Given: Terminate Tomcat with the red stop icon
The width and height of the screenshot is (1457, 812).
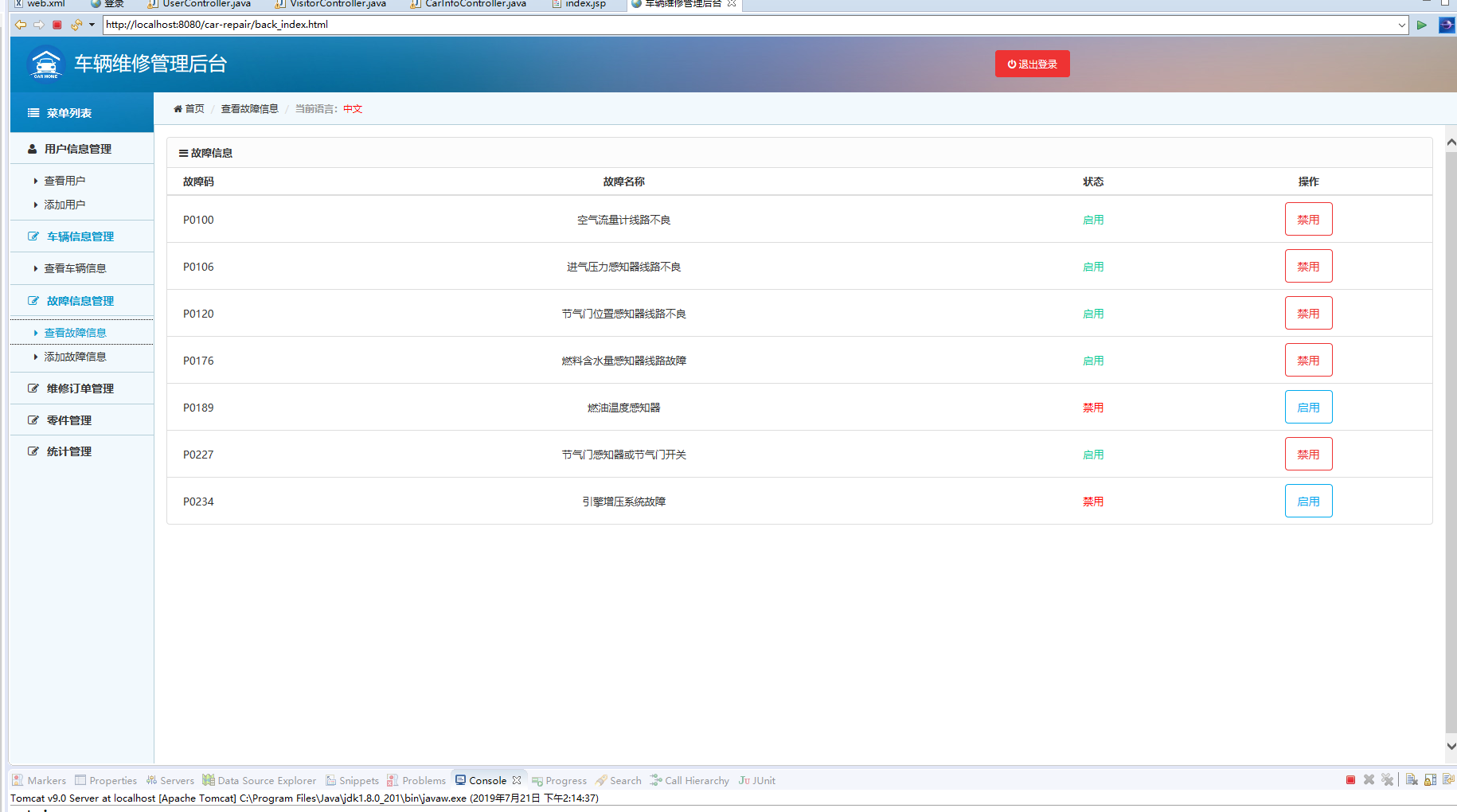Looking at the screenshot, I should [x=1350, y=779].
